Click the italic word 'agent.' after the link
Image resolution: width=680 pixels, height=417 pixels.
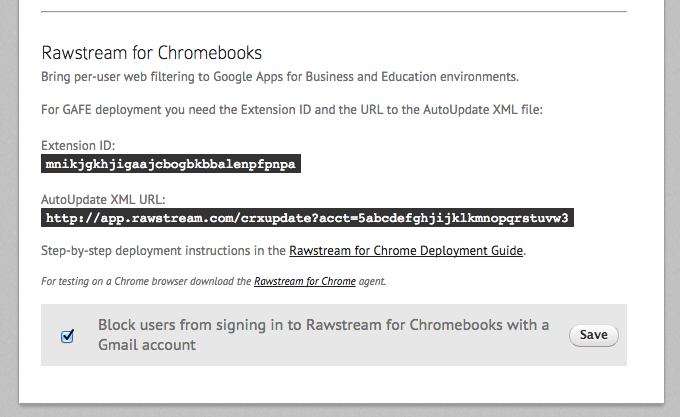point(372,281)
